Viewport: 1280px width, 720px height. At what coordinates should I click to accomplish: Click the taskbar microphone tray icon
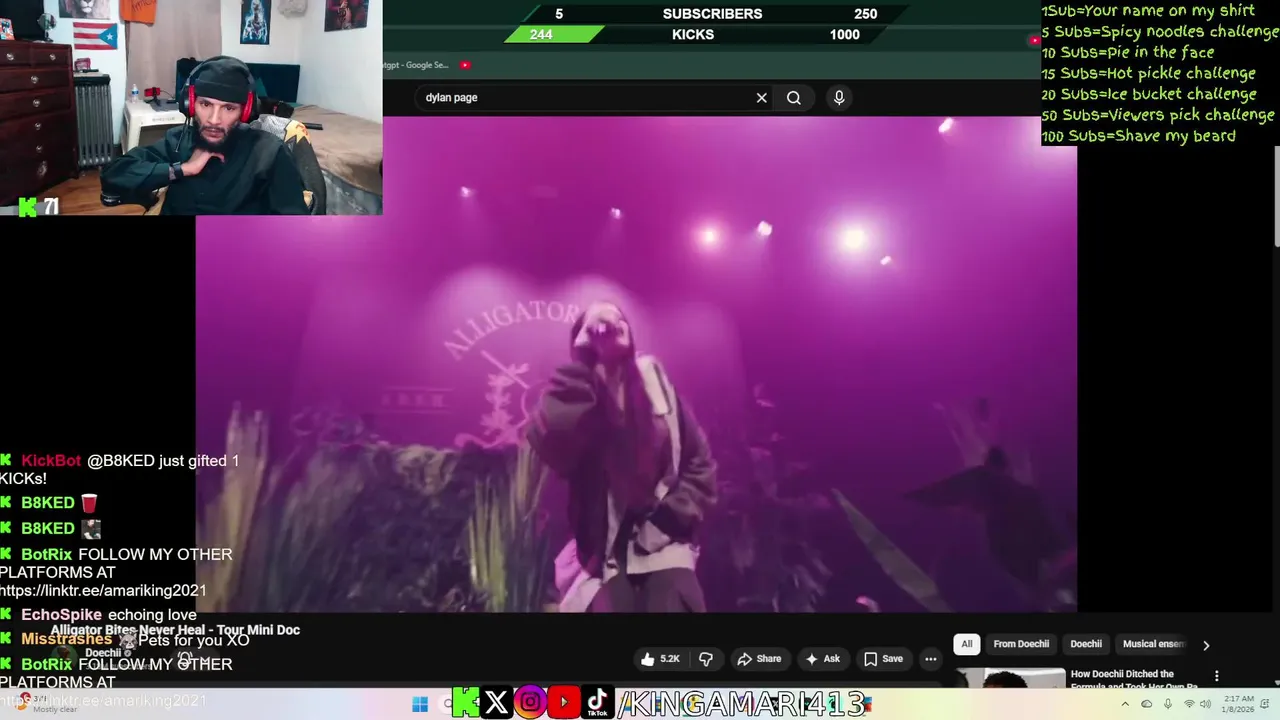tap(1168, 705)
